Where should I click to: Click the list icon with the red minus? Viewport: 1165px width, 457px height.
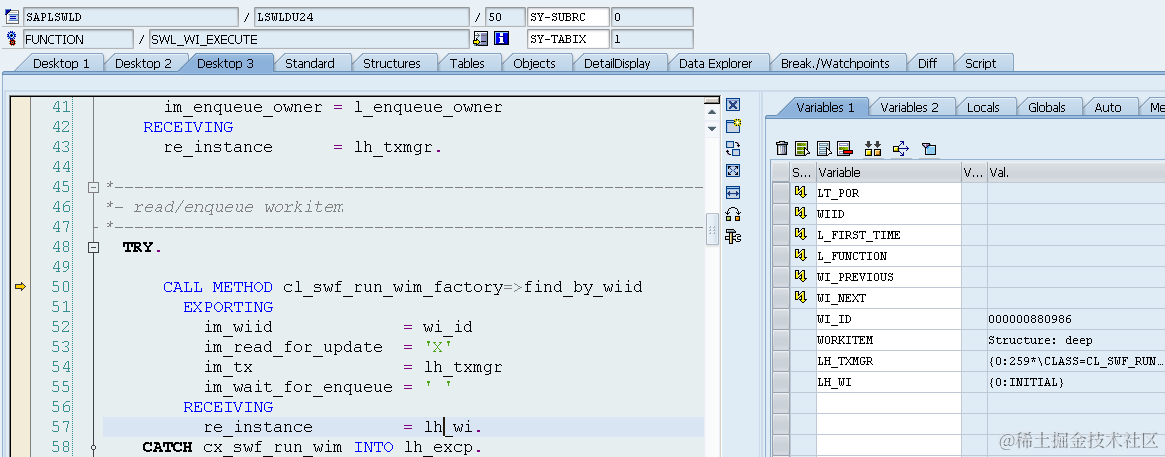[844, 149]
